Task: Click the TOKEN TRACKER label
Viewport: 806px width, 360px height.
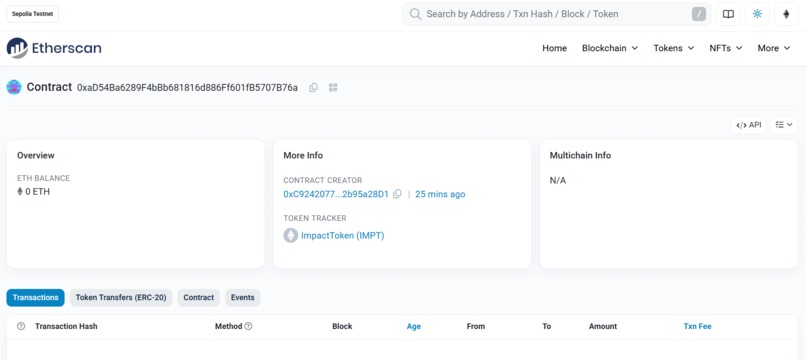Action: [x=315, y=218]
